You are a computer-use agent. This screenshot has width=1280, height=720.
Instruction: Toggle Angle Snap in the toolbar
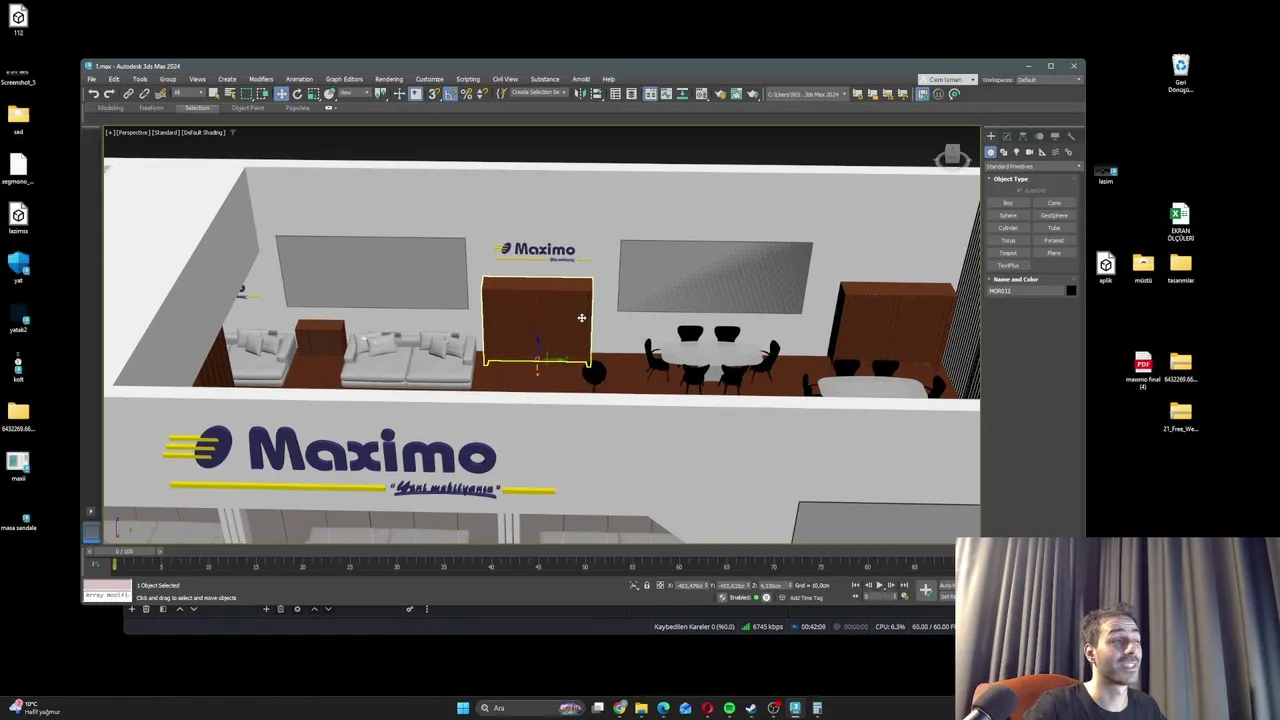tap(450, 94)
